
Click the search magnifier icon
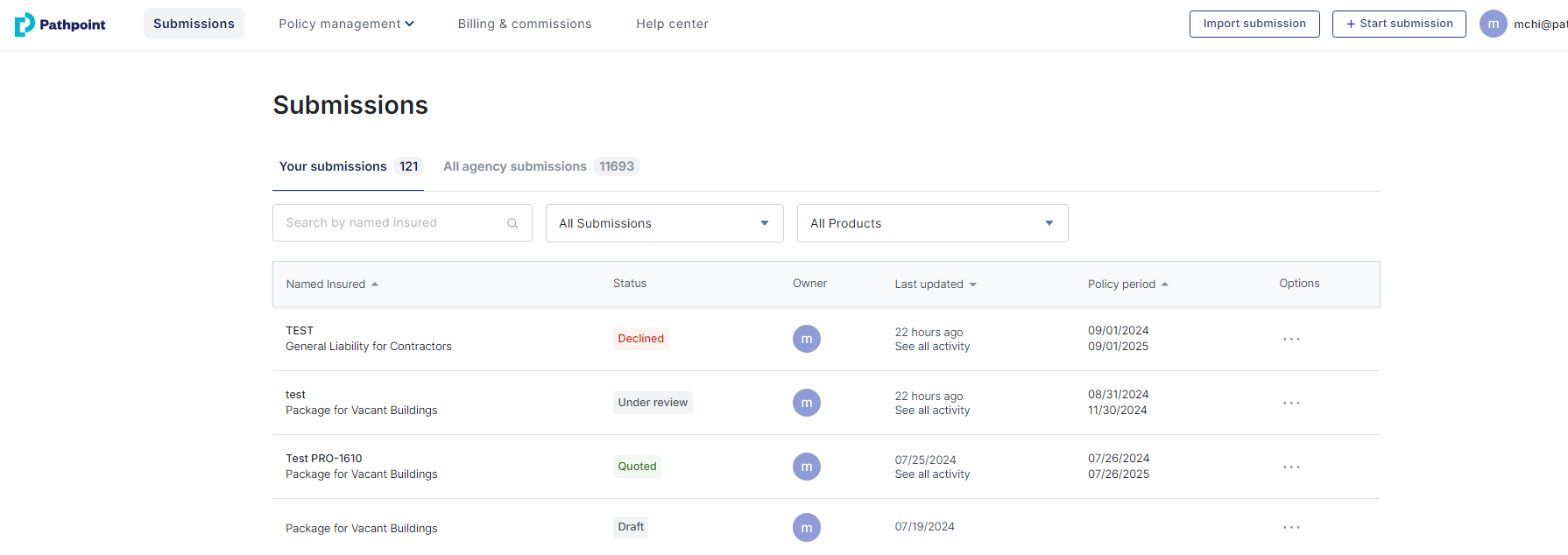(x=512, y=223)
